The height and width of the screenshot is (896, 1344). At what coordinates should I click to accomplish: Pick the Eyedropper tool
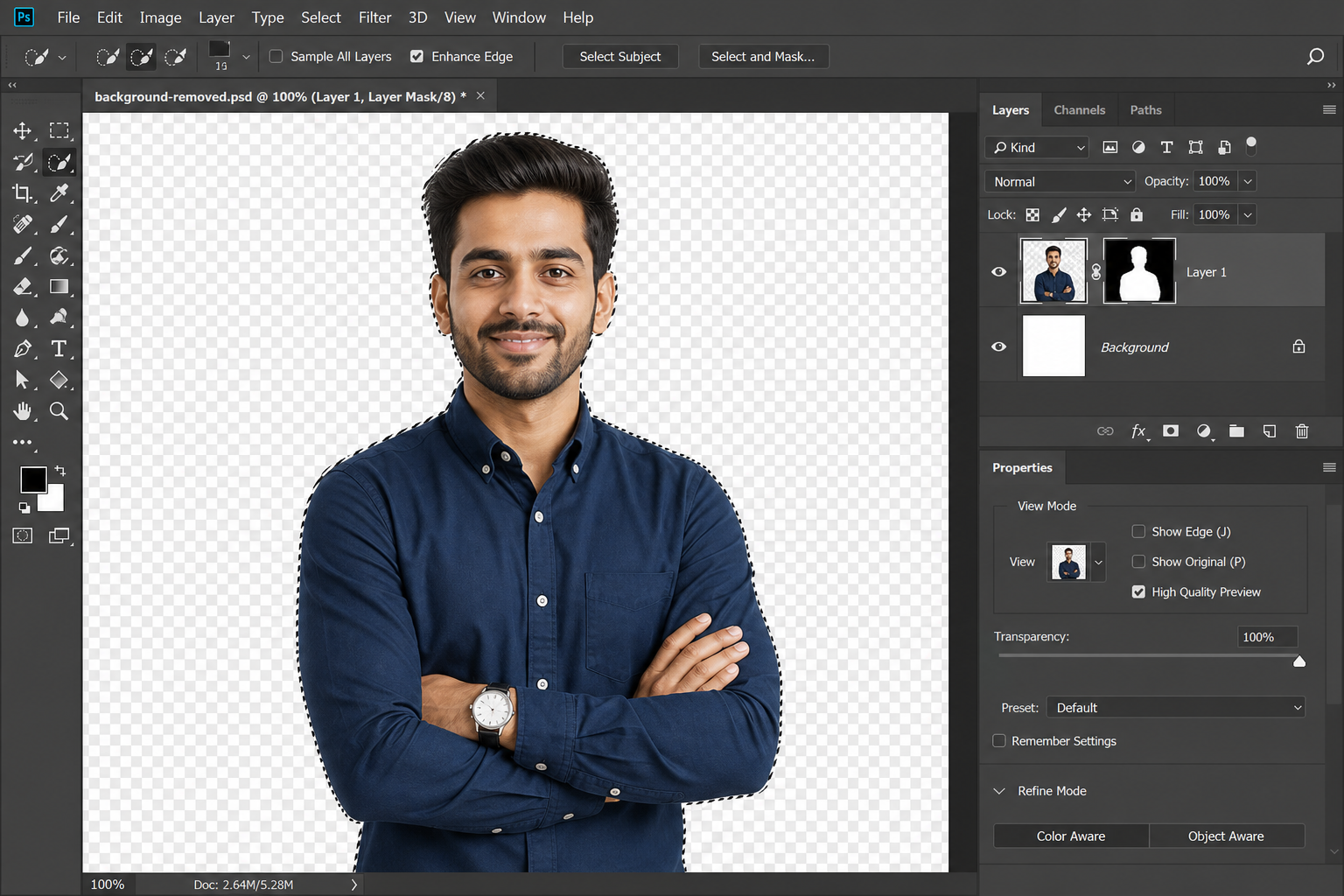click(x=59, y=193)
